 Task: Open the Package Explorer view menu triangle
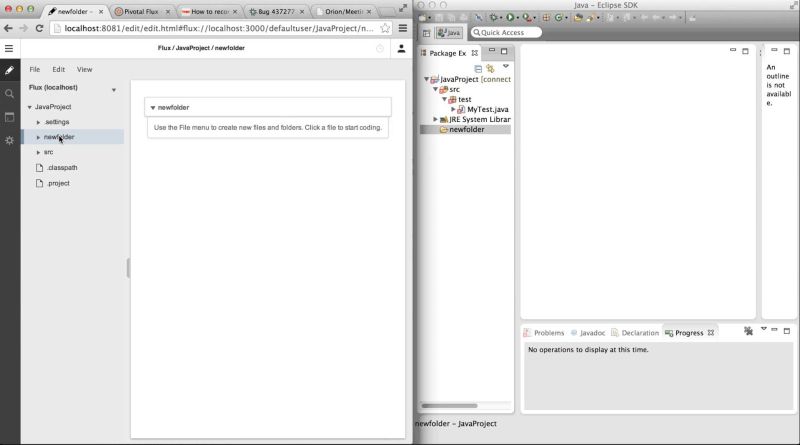506,66
